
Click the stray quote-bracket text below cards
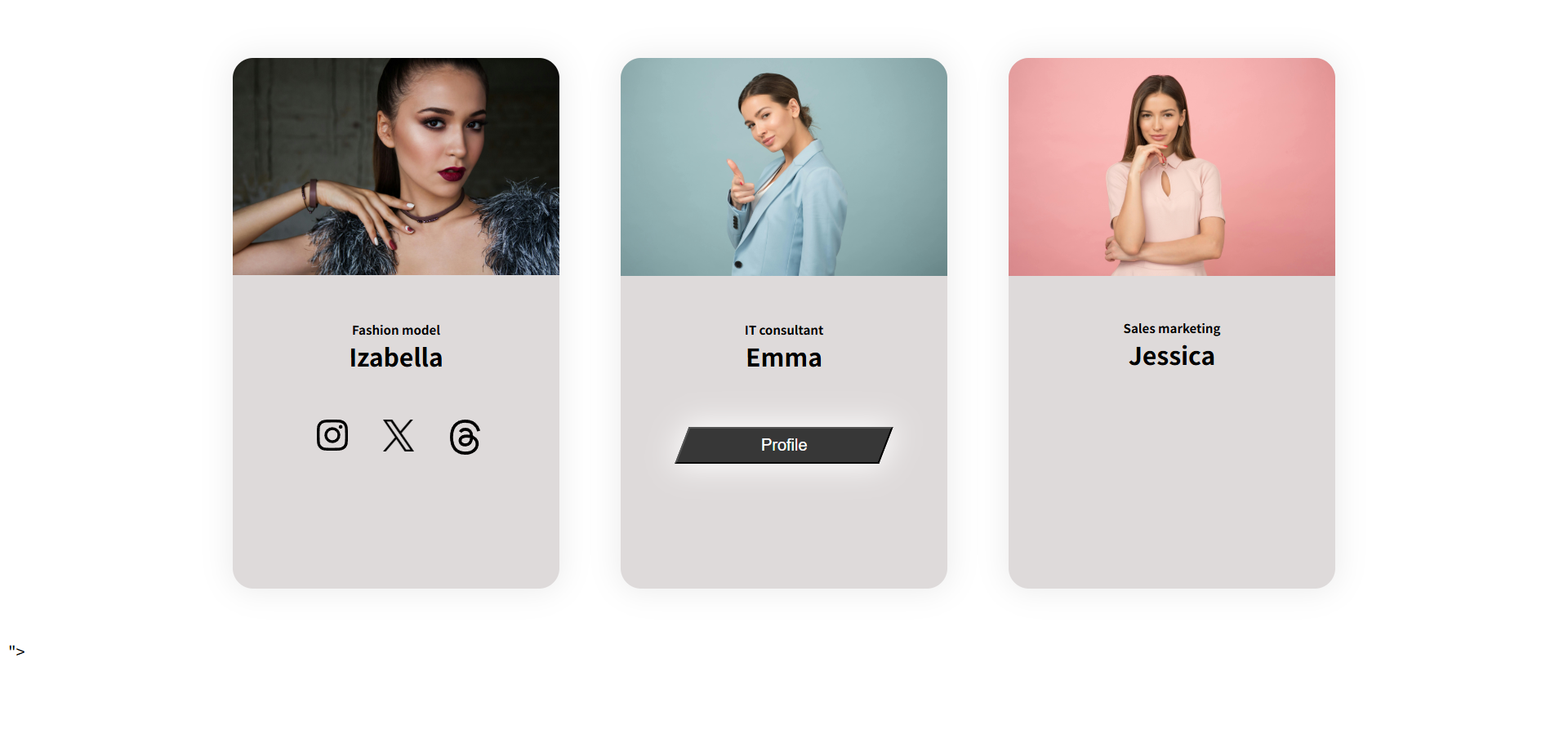(17, 651)
